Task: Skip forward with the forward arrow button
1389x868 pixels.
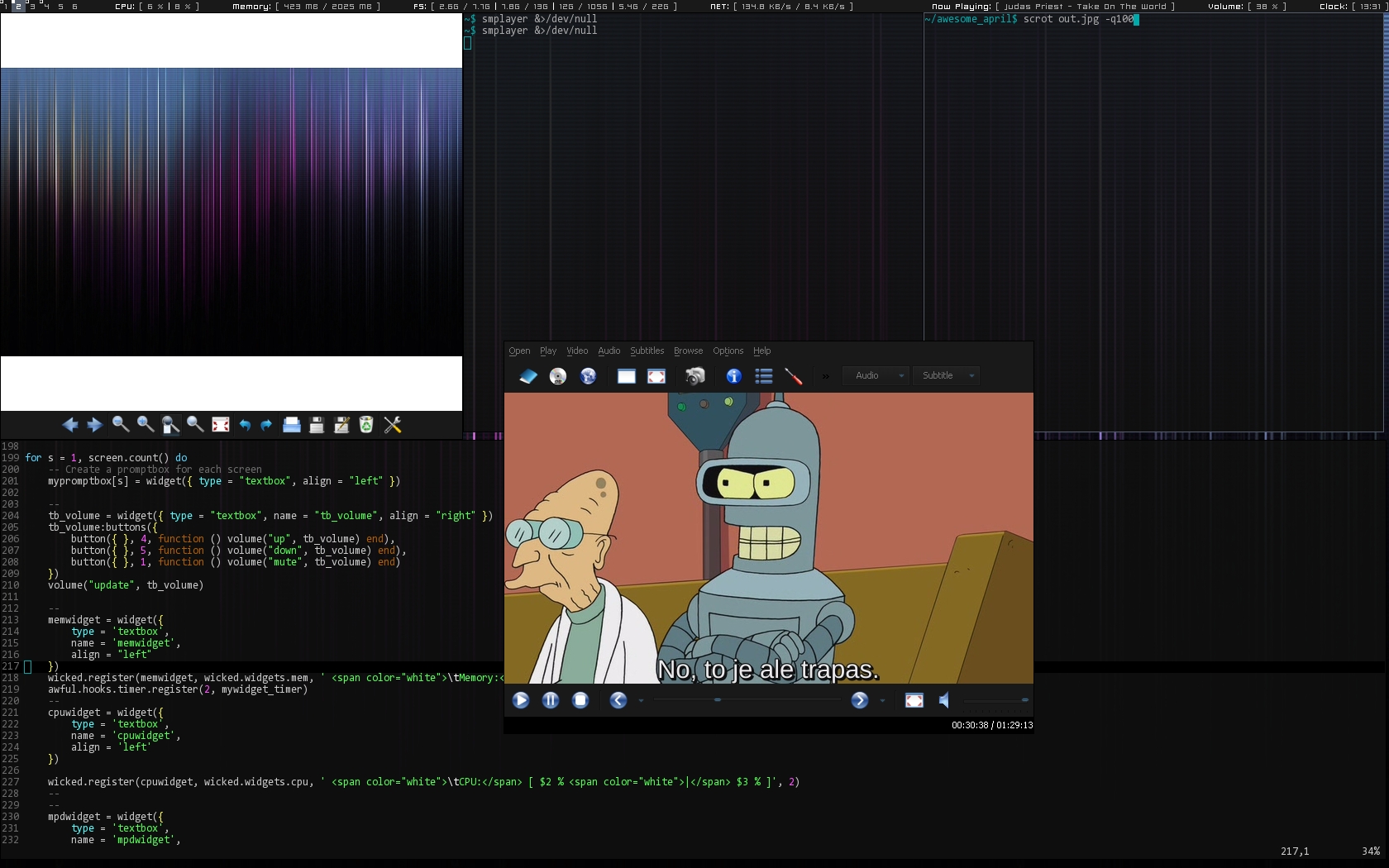Action: point(860,700)
